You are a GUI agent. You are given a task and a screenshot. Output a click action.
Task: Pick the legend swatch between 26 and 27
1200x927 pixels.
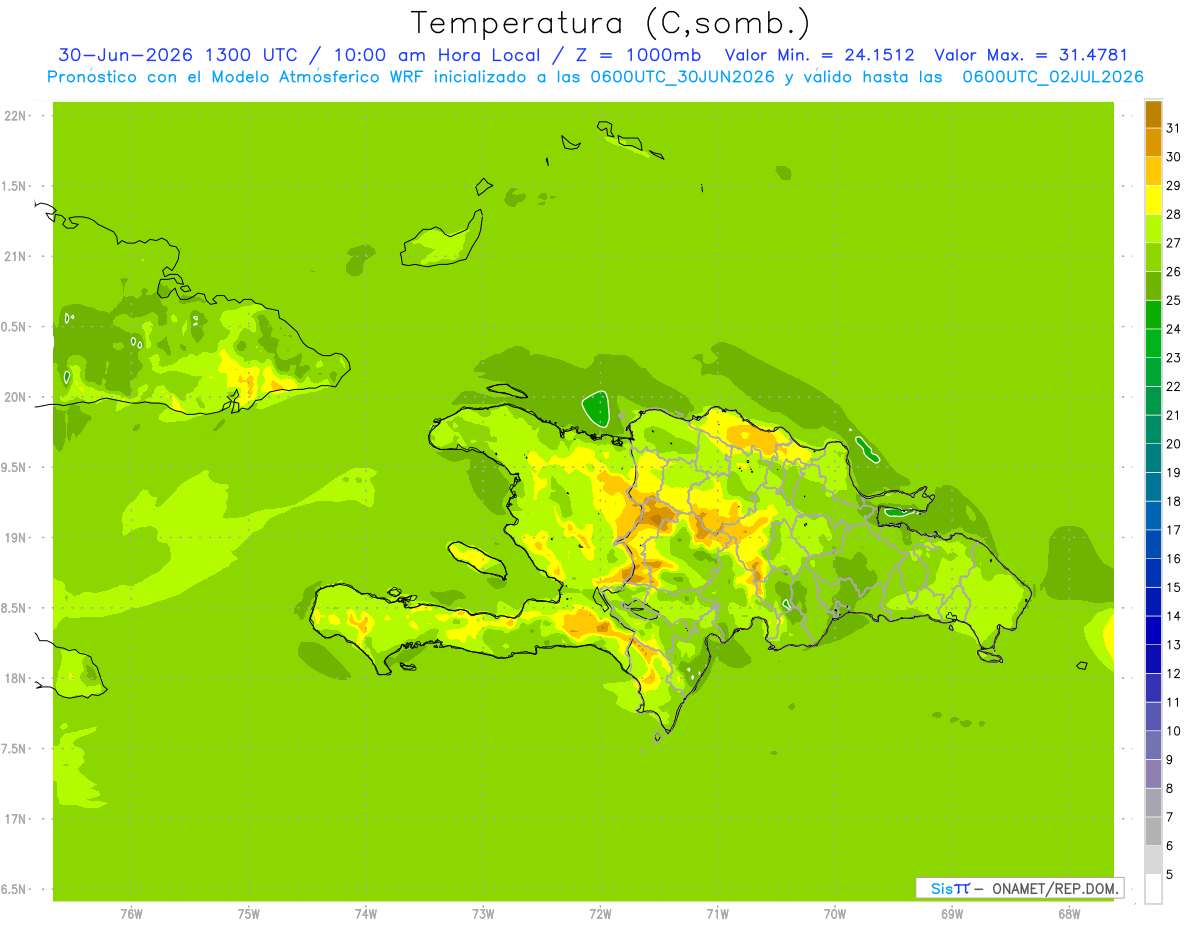pyautogui.click(x=1153, y=257)
